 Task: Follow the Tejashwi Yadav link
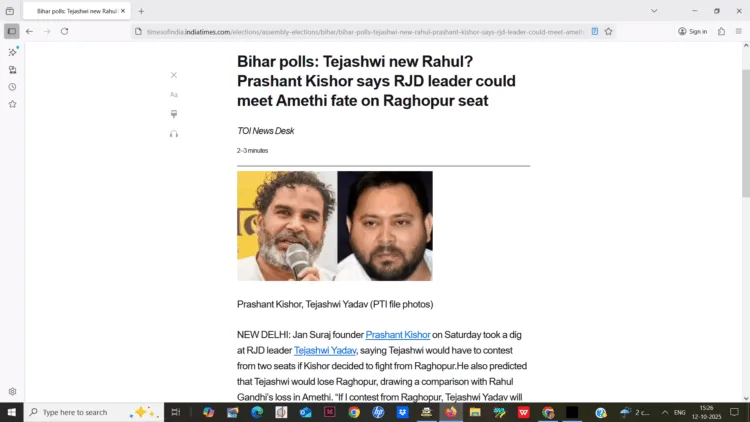[x=325, y=351]
